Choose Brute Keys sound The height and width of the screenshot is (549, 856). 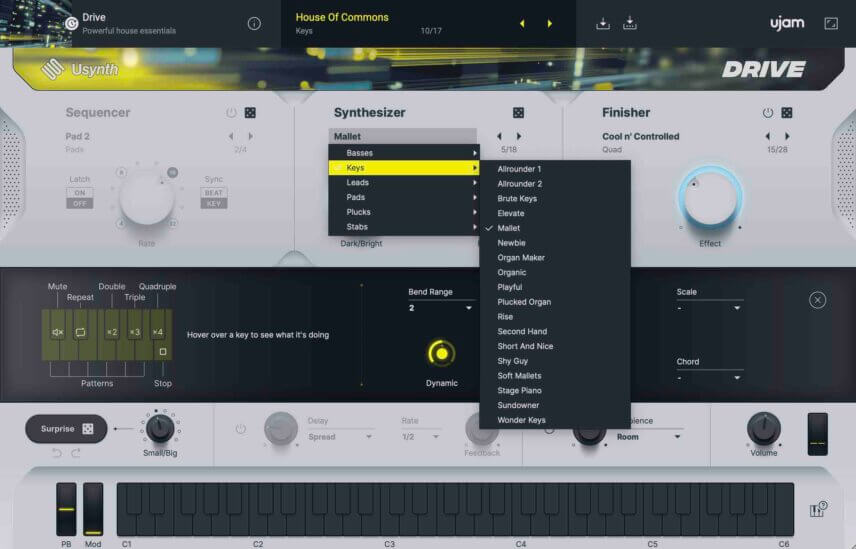tap(555, 199)
